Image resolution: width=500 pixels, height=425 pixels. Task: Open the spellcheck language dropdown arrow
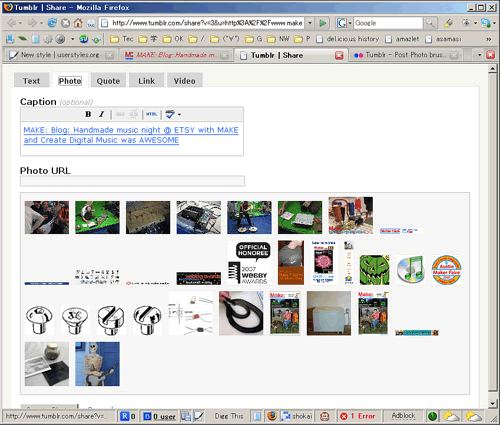tap(179, 115)
